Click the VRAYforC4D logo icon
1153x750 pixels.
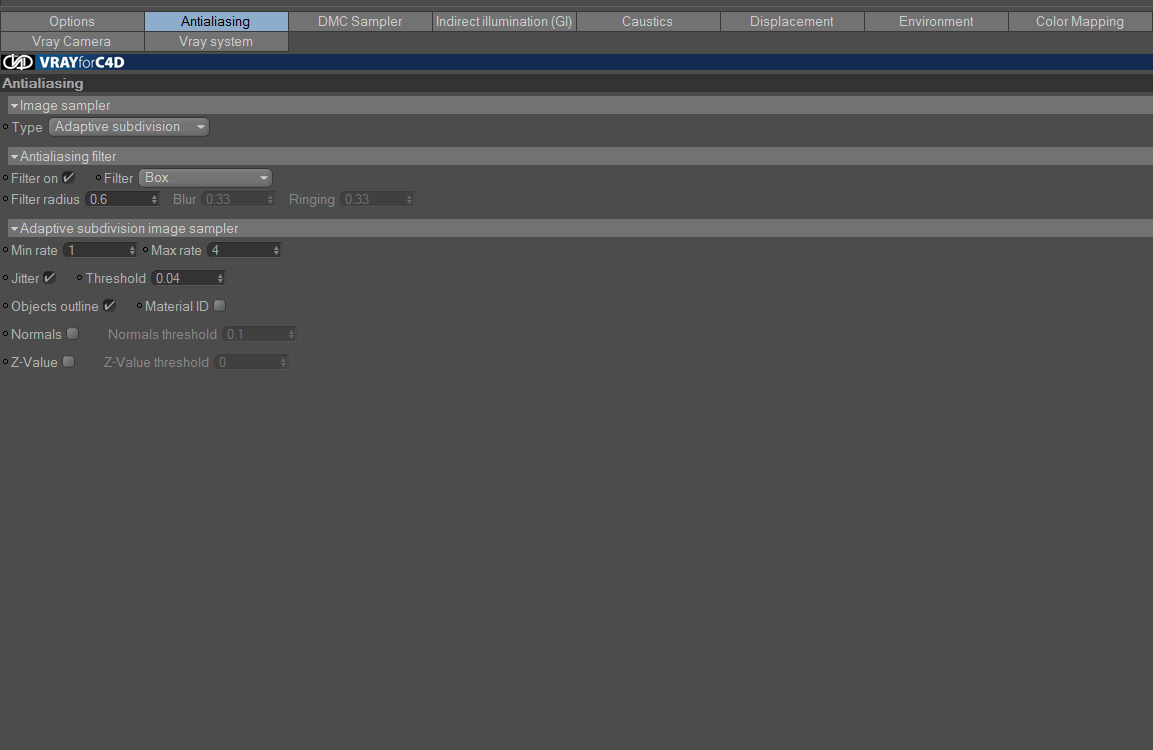(x=18, y=62)
